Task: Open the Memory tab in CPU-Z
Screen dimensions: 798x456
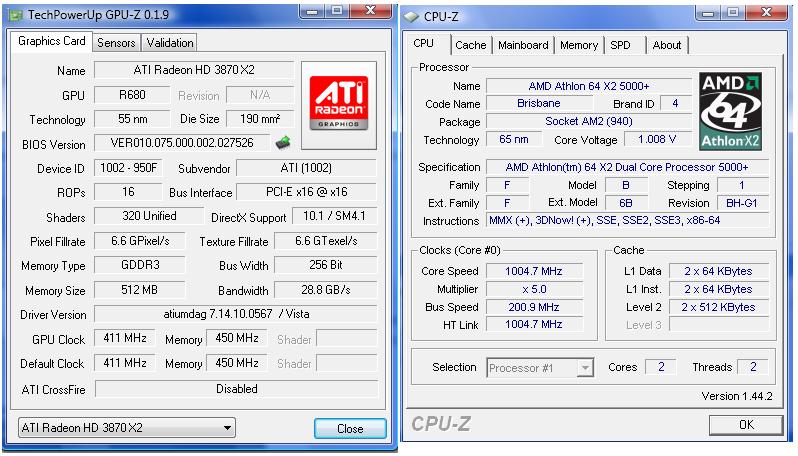Action: (579, 45)
